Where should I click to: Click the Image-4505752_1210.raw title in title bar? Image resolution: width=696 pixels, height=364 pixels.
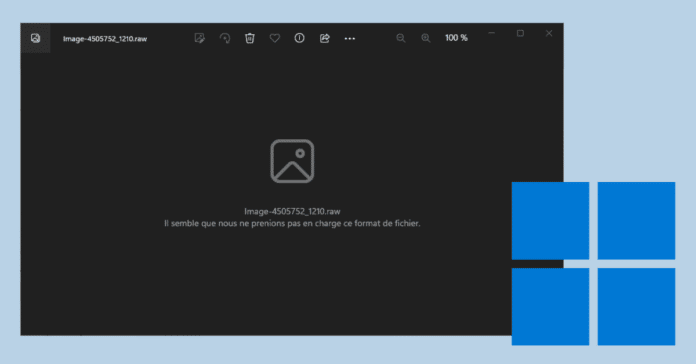coord(105,39)
